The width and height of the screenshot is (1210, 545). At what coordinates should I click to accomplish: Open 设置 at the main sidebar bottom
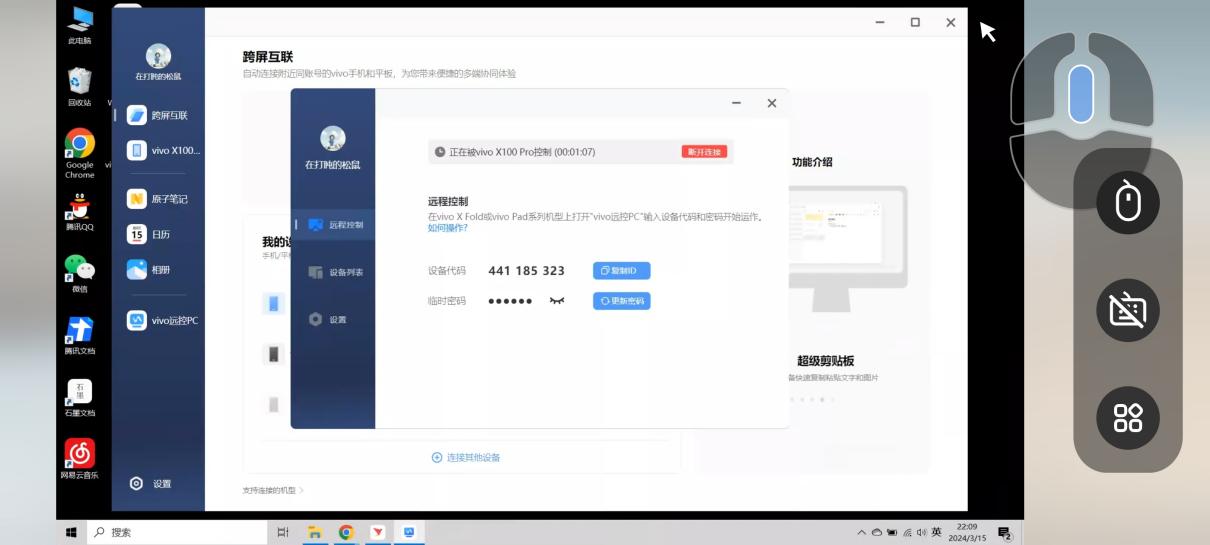[151, 484]
